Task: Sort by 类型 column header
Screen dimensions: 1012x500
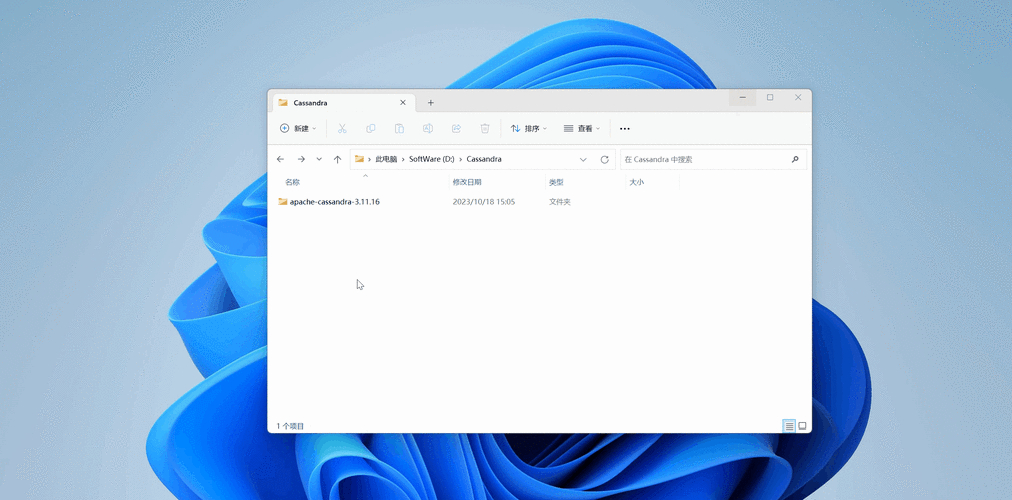Action: pos(556,183)
